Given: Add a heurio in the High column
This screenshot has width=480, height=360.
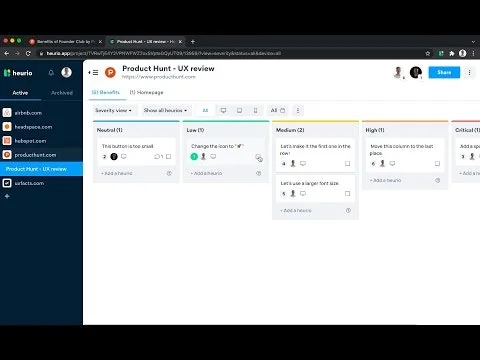Looking at the screenshot, I should point(386,180).
